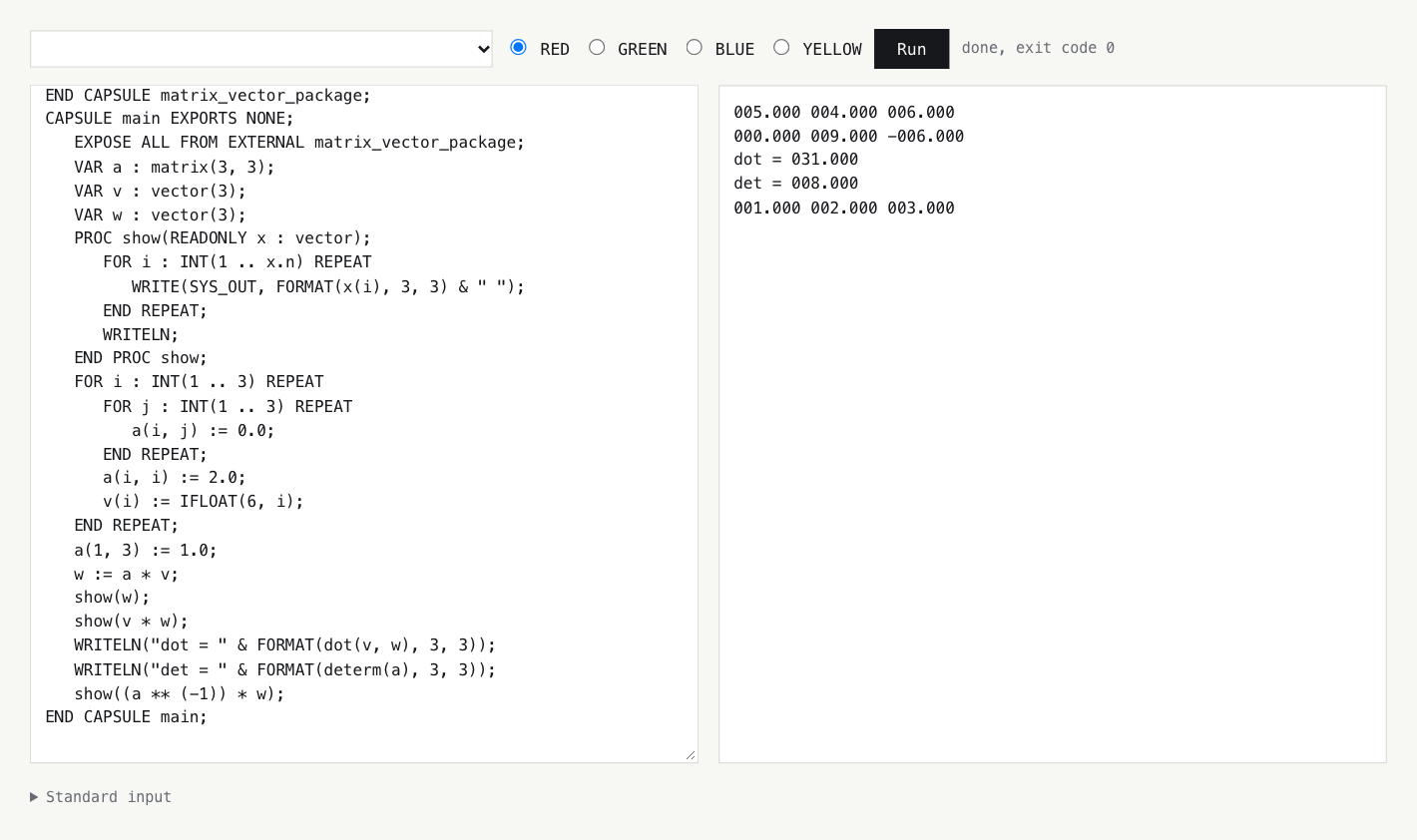Click the code editor resize handle
This screenshot has width=1417, height=840.
click(691, 755)
